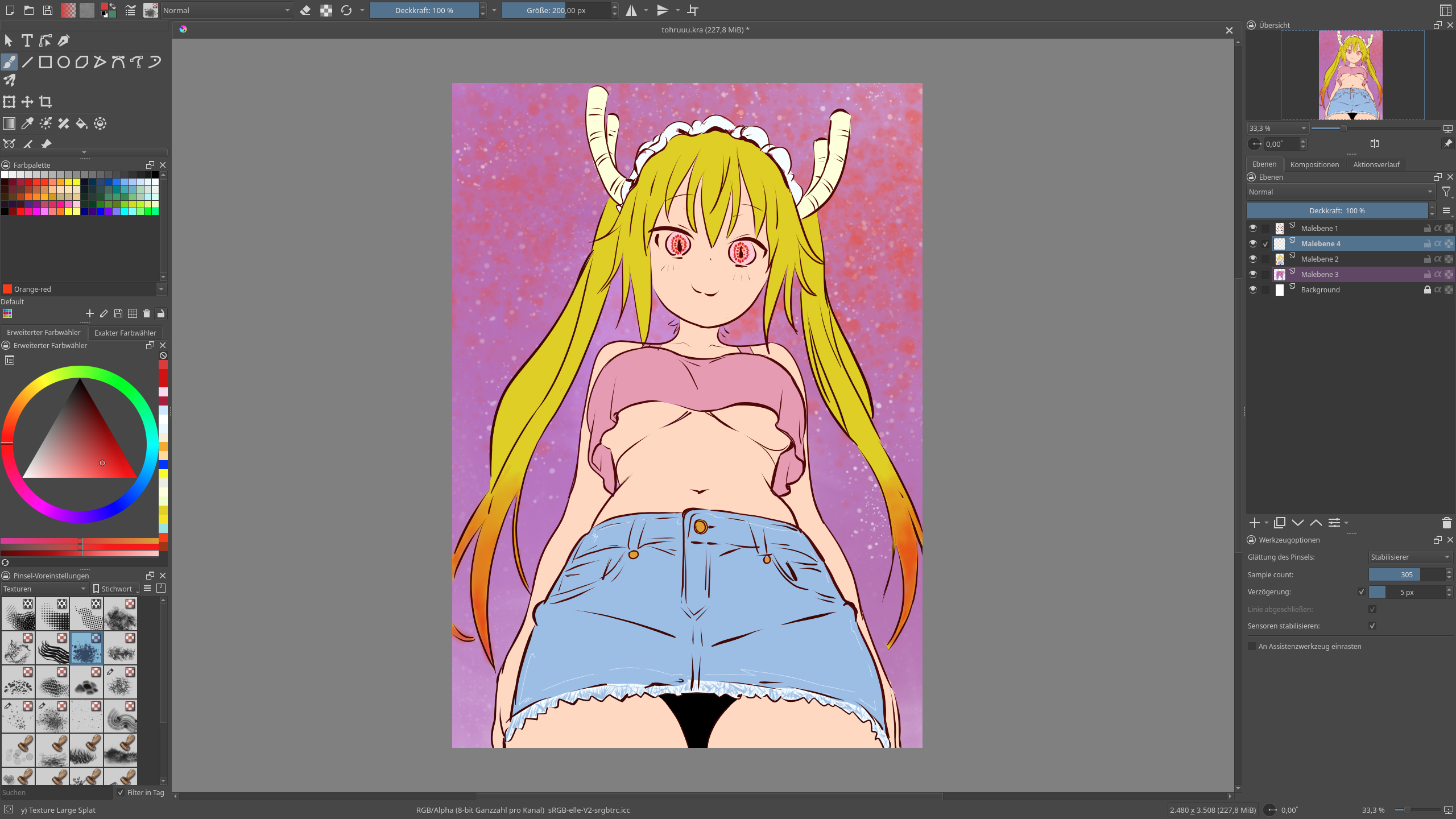Click the Save document icon

(x=48, y=10)
